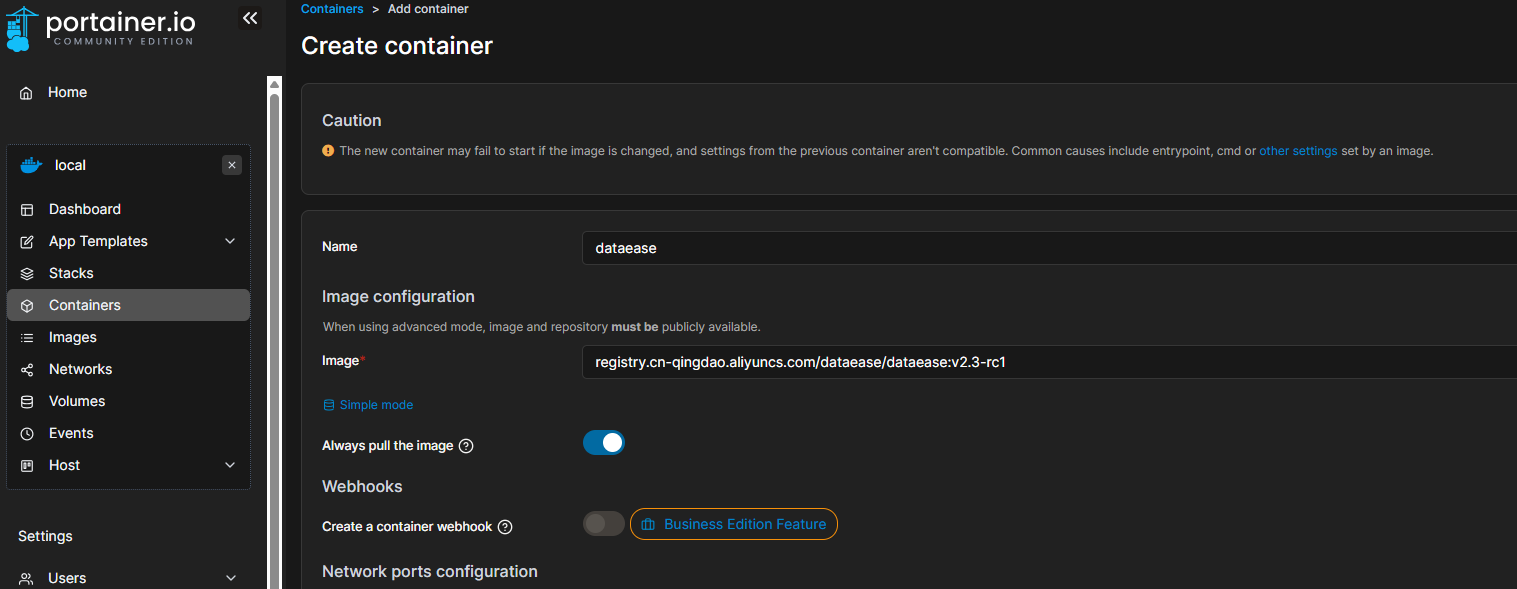The width and height of the screenshot is (1517, 589).
Task: Open help tooltip for Always pull the image
Action: pyautogui.click(x=466, y=446)
